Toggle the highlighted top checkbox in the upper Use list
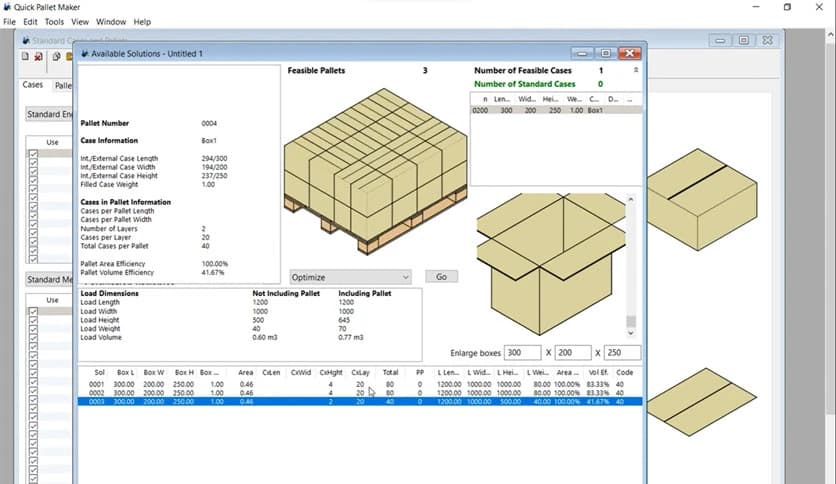Screen dimensions: 836x484 tap(34, 154)
